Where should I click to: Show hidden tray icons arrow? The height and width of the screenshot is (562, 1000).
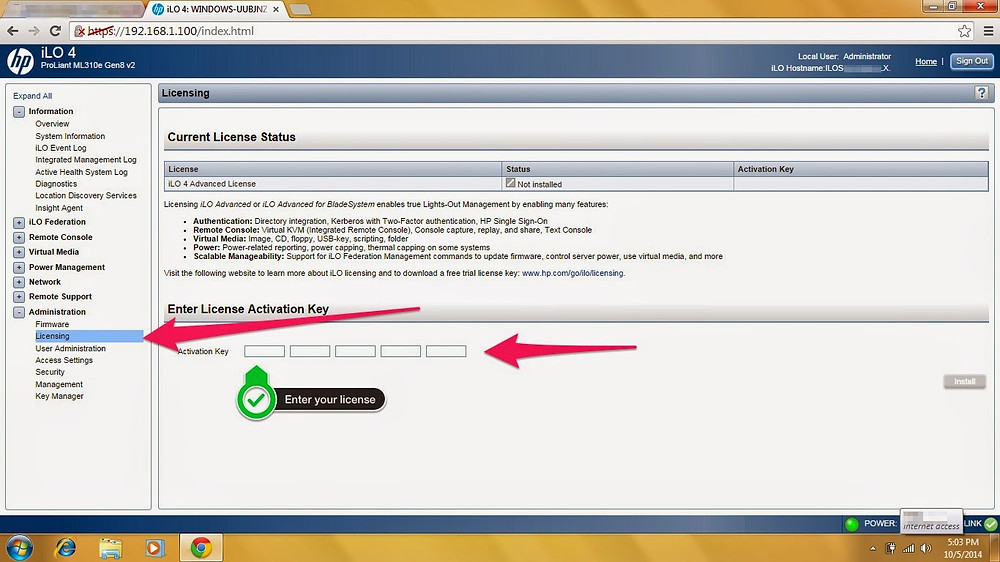coord(872,549)
